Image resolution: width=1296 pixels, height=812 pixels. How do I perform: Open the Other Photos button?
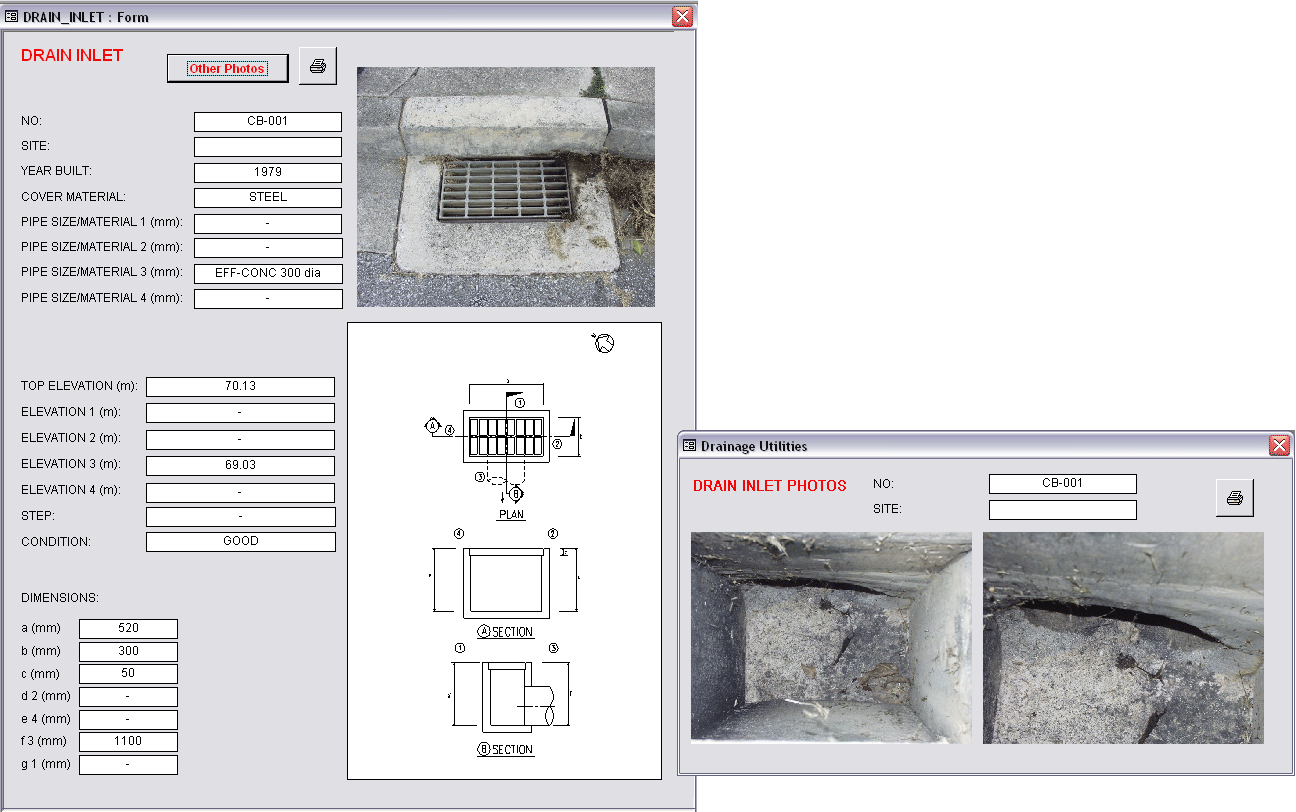pos(227,68)
